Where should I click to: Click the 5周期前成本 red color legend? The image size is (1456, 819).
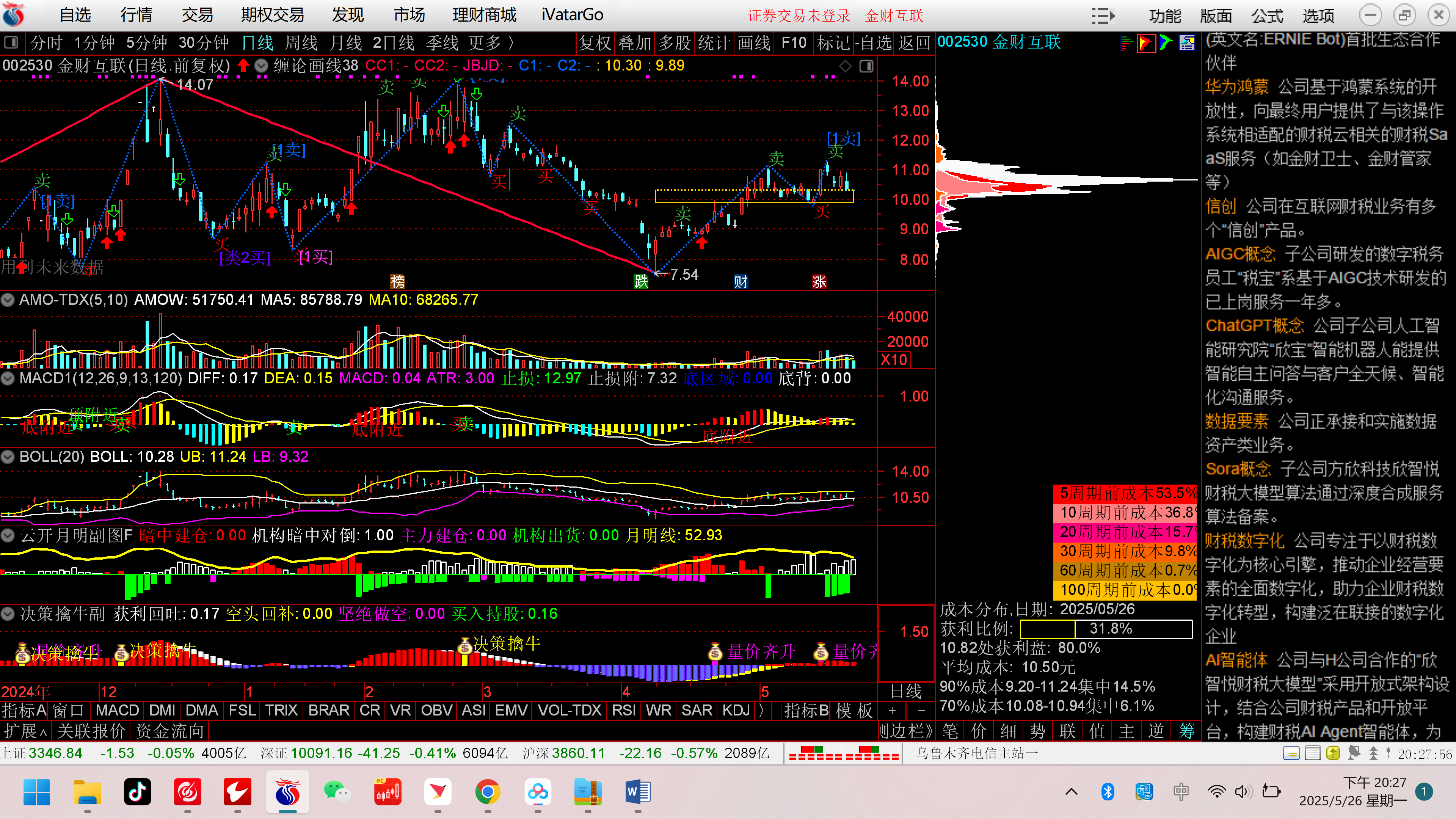point(1125,493)
